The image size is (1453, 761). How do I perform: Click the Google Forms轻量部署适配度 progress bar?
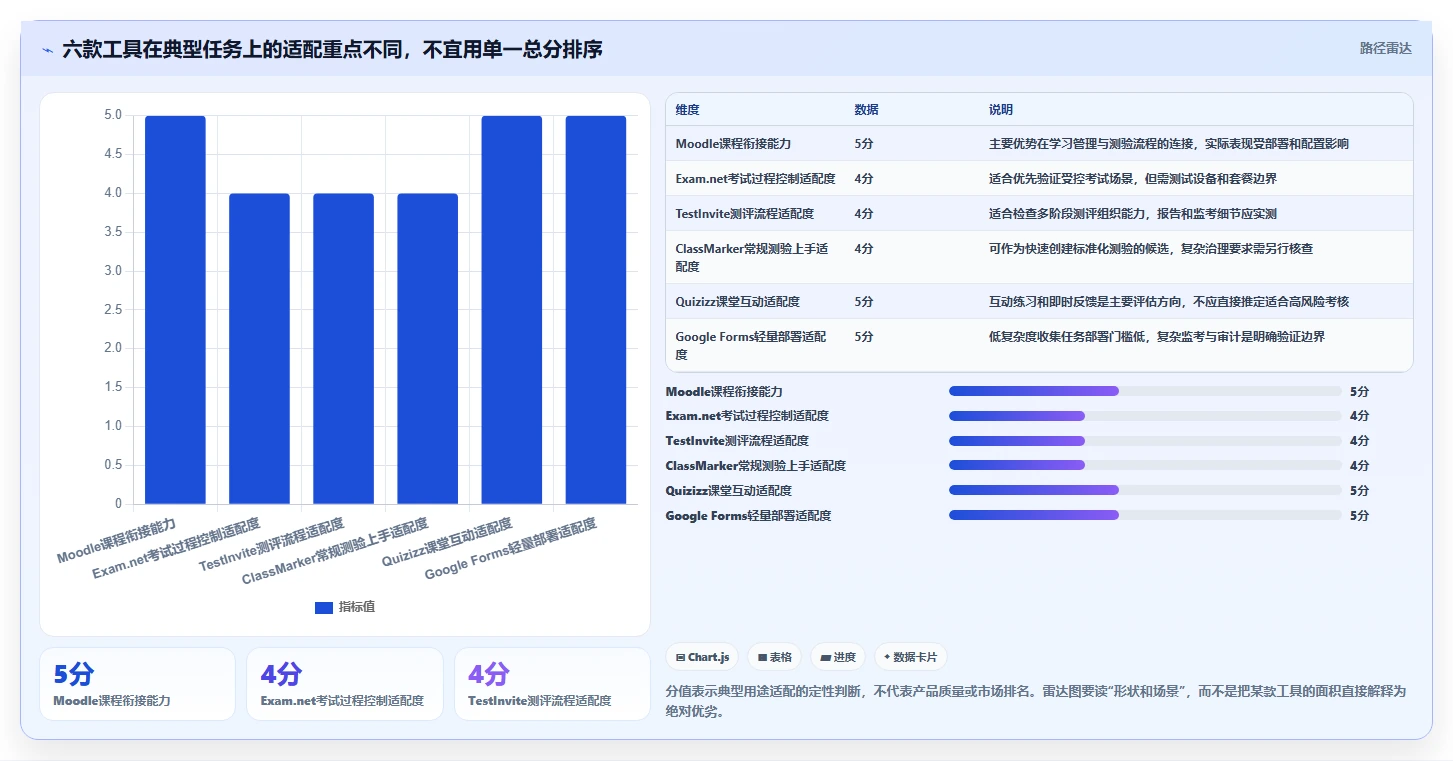pos(1145,515)
